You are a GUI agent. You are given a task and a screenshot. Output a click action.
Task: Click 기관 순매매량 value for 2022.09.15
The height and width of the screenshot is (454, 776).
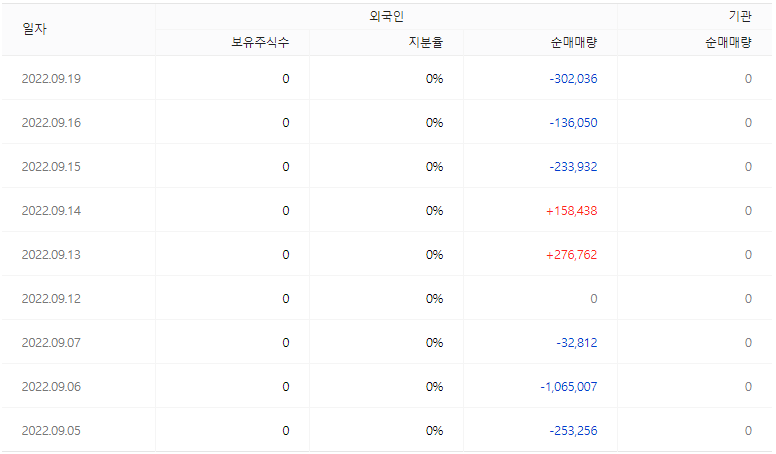pos(748,167)
